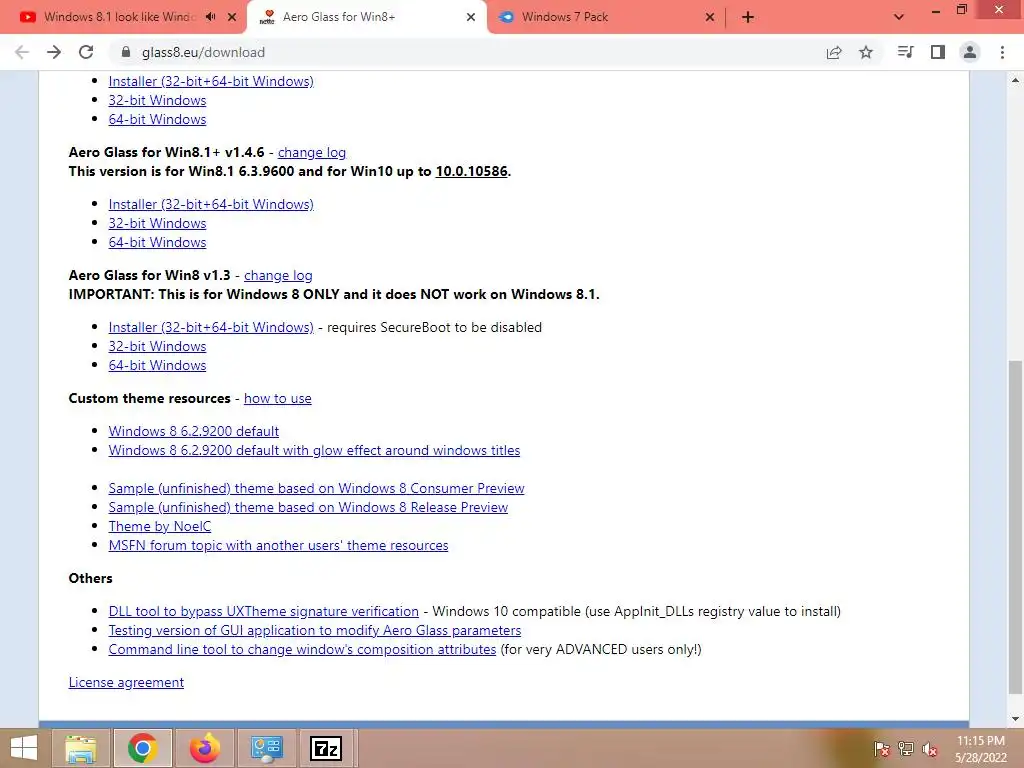Open the Consumer Preview sample theme link
The height and width of the screenshot is (768, 1024).
(316, 488)
